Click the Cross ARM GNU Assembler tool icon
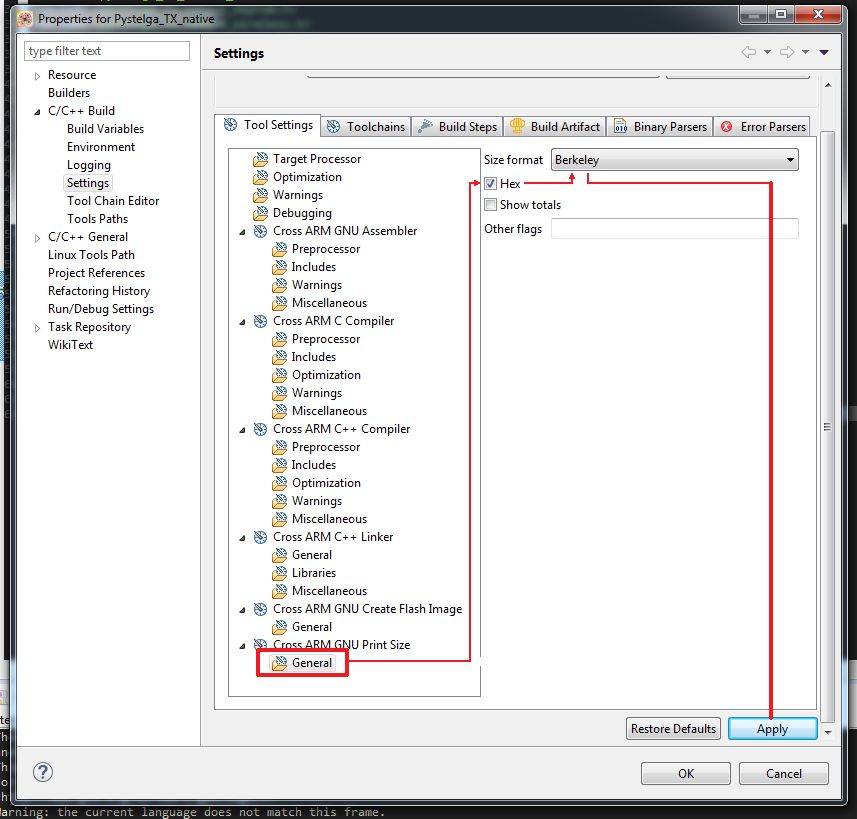This screenshot has height=819, width=857. click(x=261, y=231)
